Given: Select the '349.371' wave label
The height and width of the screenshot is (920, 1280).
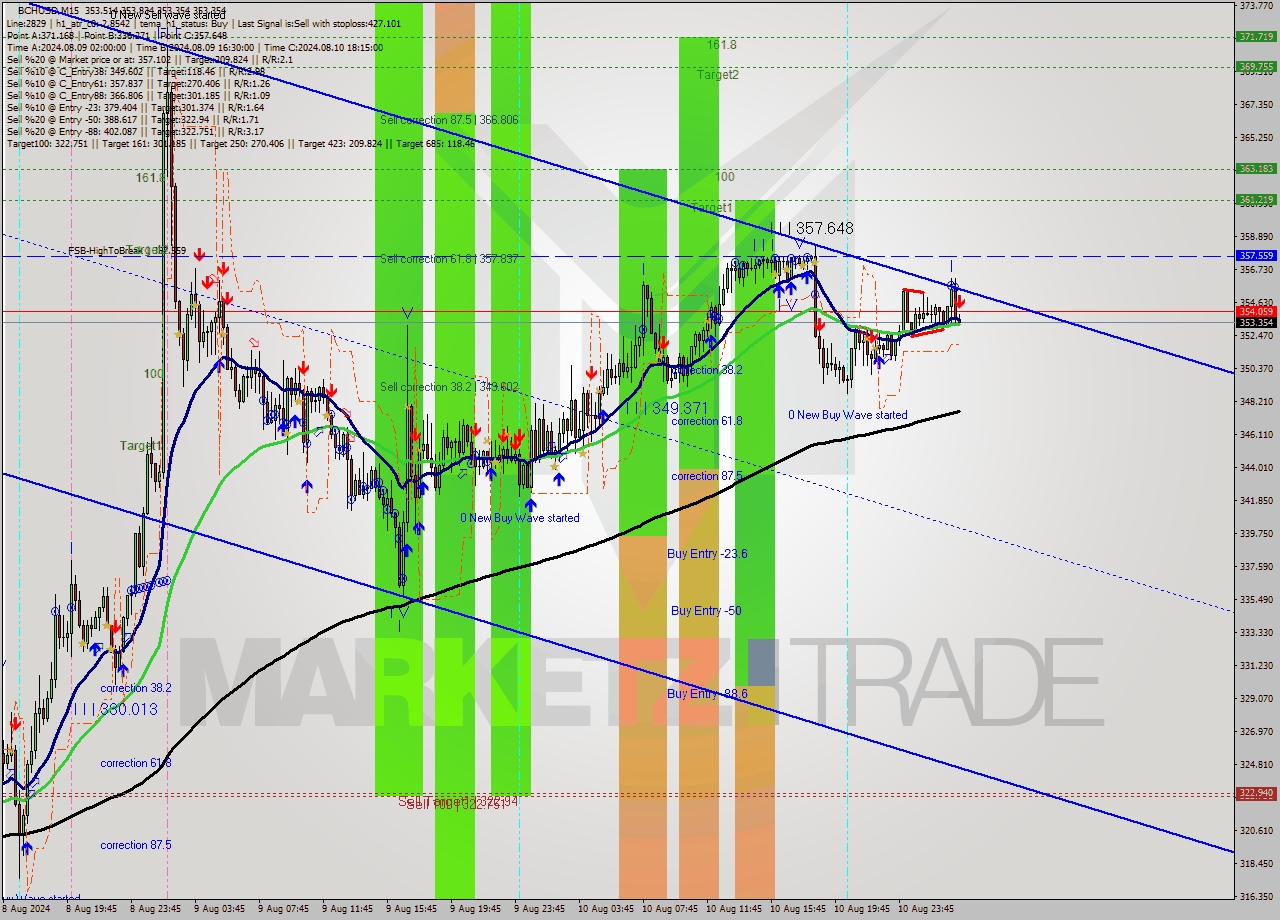Looking at the screenshot, I should tap(680, 409).
